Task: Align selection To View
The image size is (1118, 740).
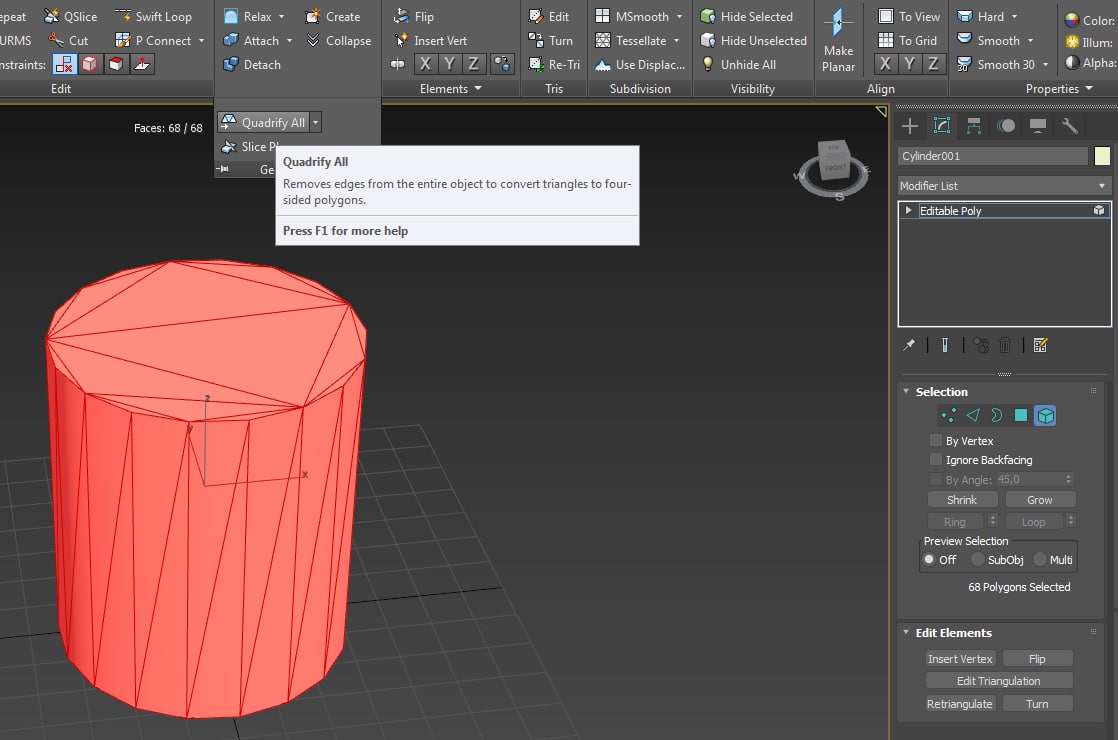Action: click(909, 16)
